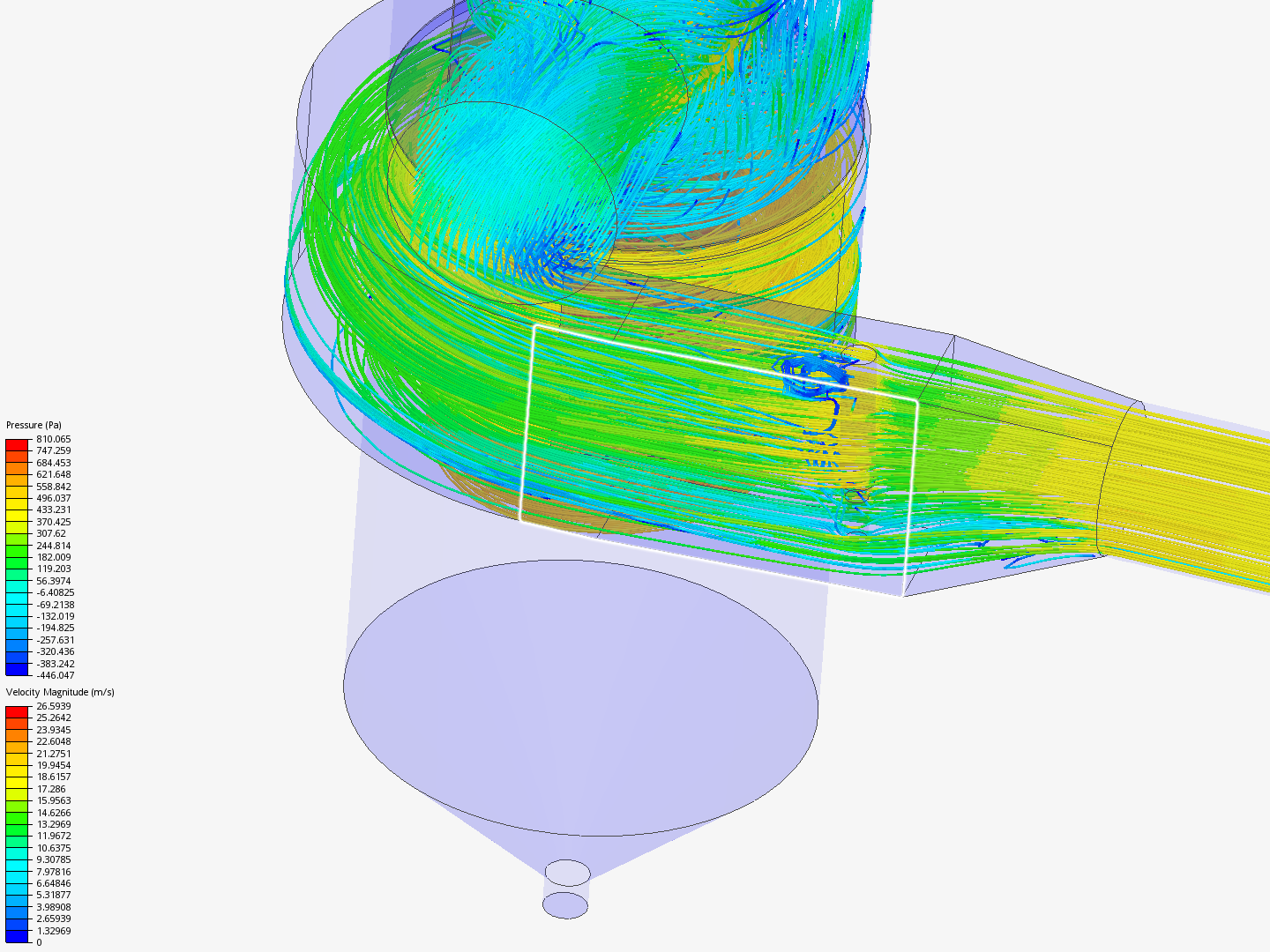Click the 684.453 pressure legend value
Screen dimensions: 1270x952
[54, 463]
